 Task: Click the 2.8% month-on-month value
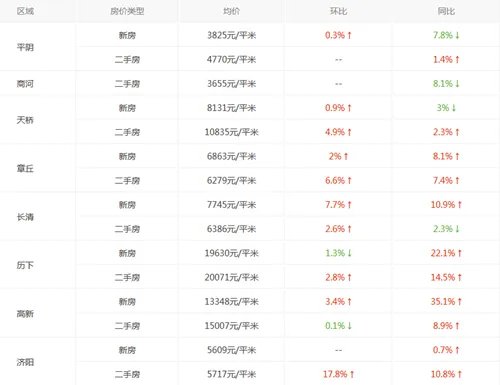338,277
